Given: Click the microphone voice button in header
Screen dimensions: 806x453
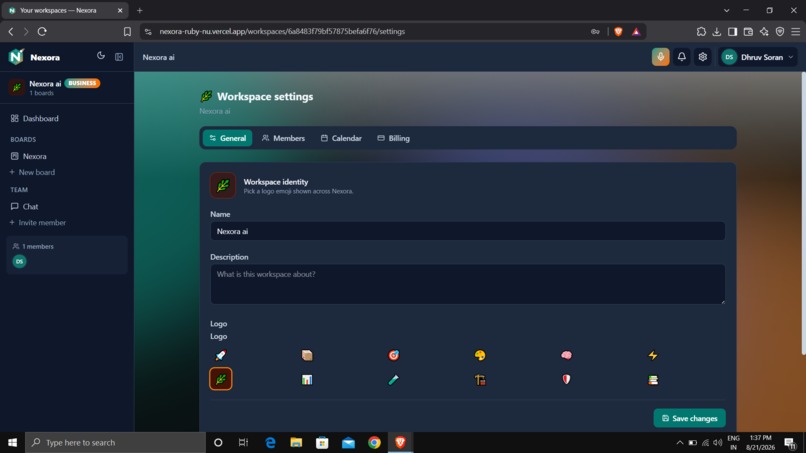Looking at the screenshot, I should [x=661, y=57].
